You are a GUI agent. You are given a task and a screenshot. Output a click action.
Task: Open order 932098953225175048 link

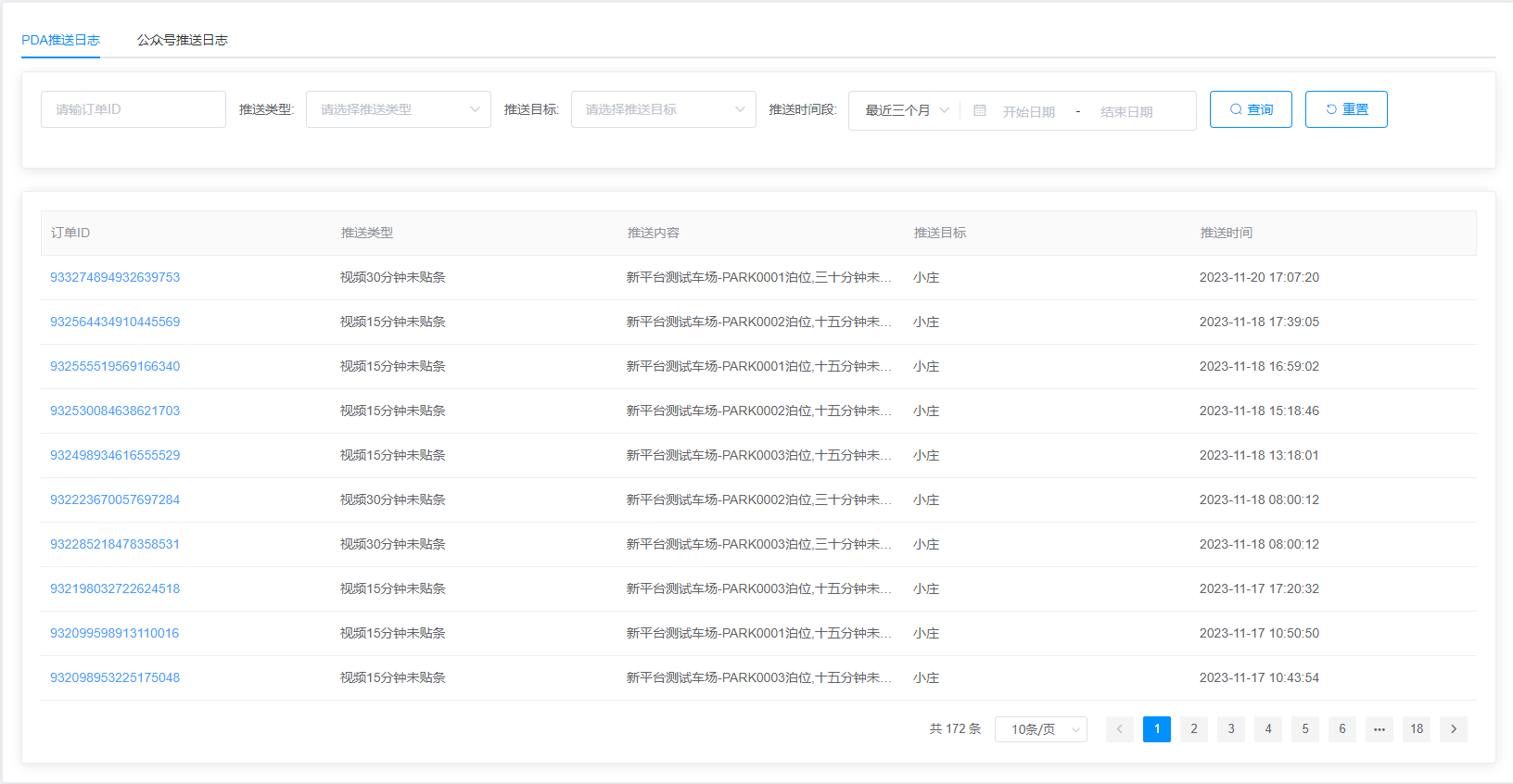coord(115,677)
